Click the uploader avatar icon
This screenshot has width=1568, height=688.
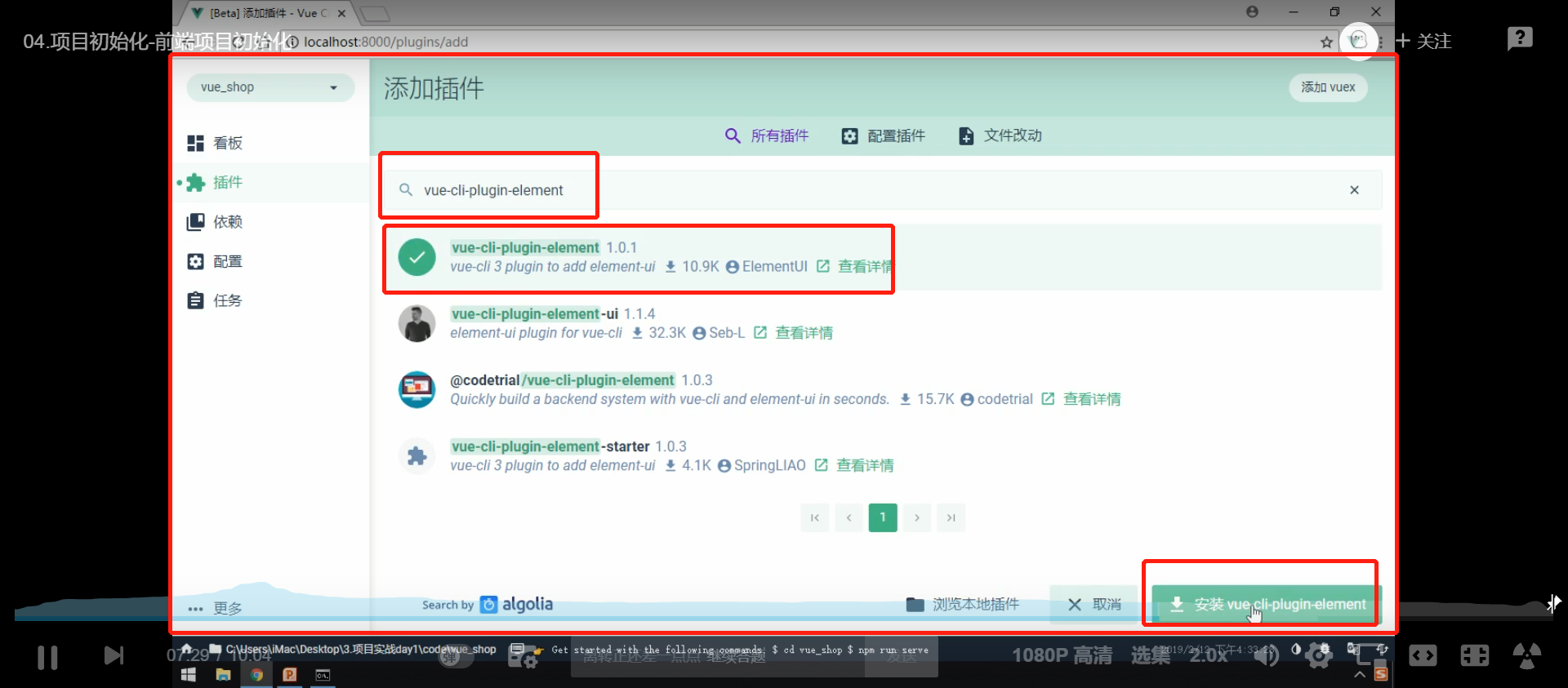(1359, 41)
